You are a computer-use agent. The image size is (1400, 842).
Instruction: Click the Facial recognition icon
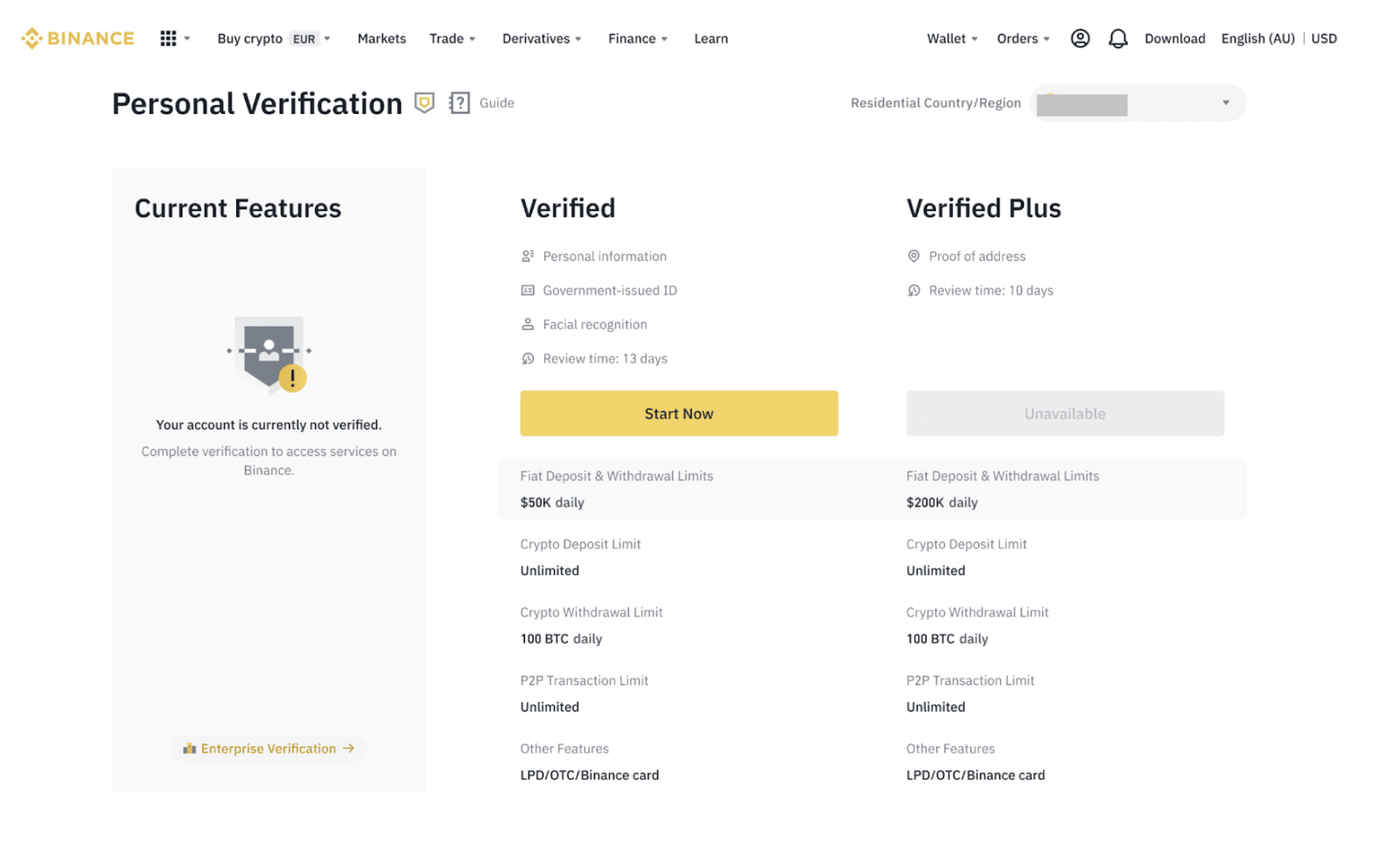point(527,324)
